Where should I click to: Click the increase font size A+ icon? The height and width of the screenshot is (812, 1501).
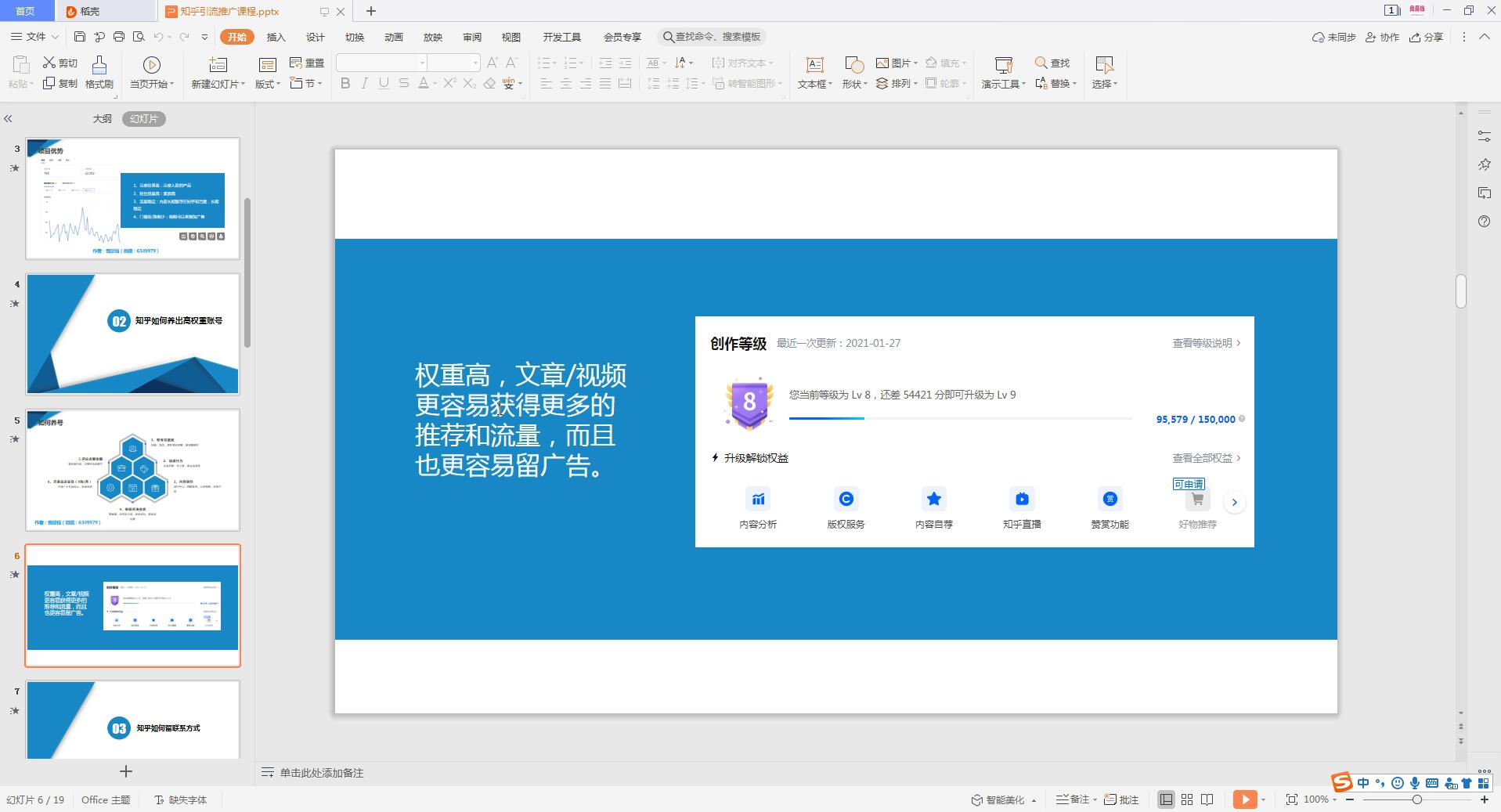493,63
